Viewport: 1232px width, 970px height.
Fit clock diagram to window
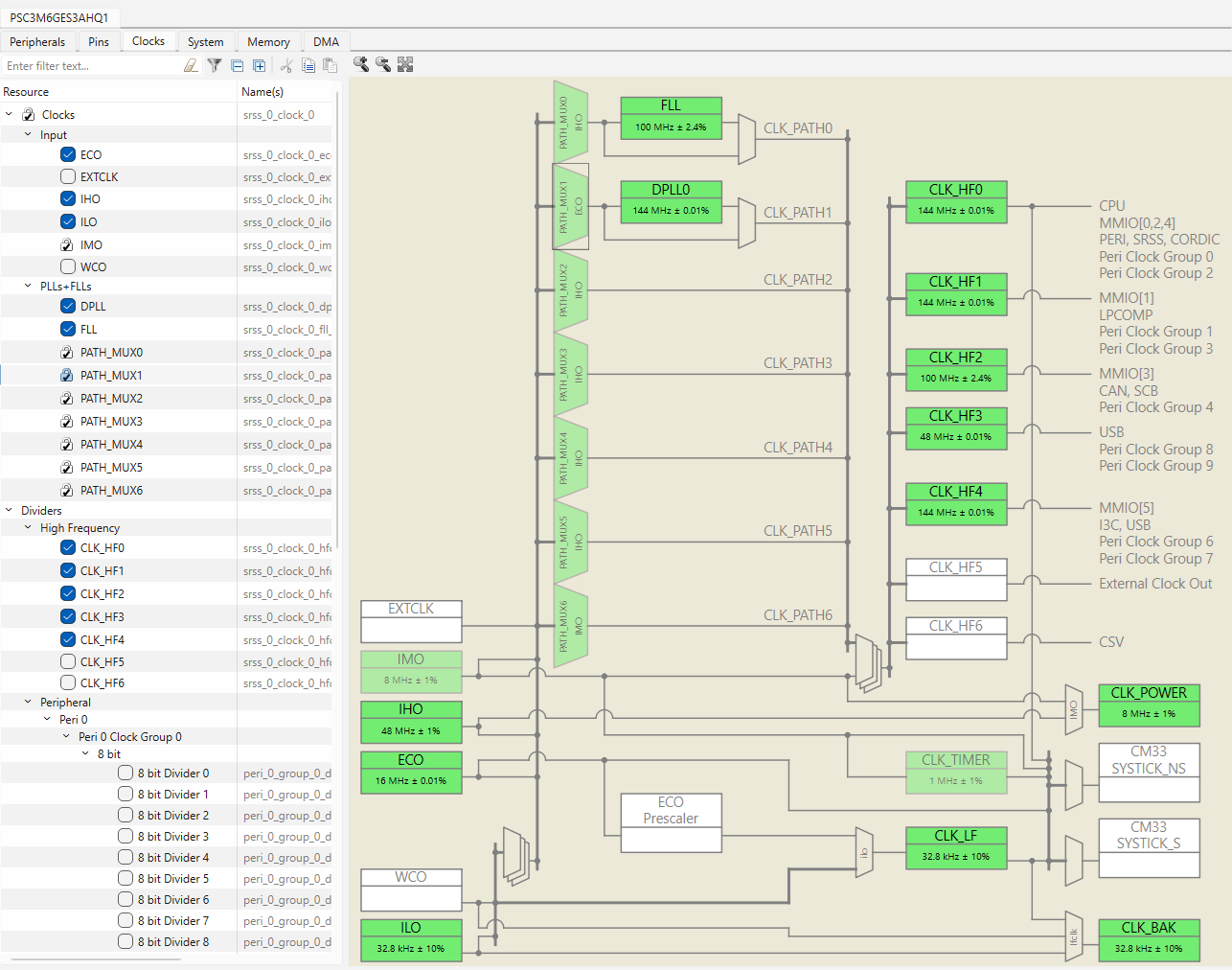(x=405, y=64)
